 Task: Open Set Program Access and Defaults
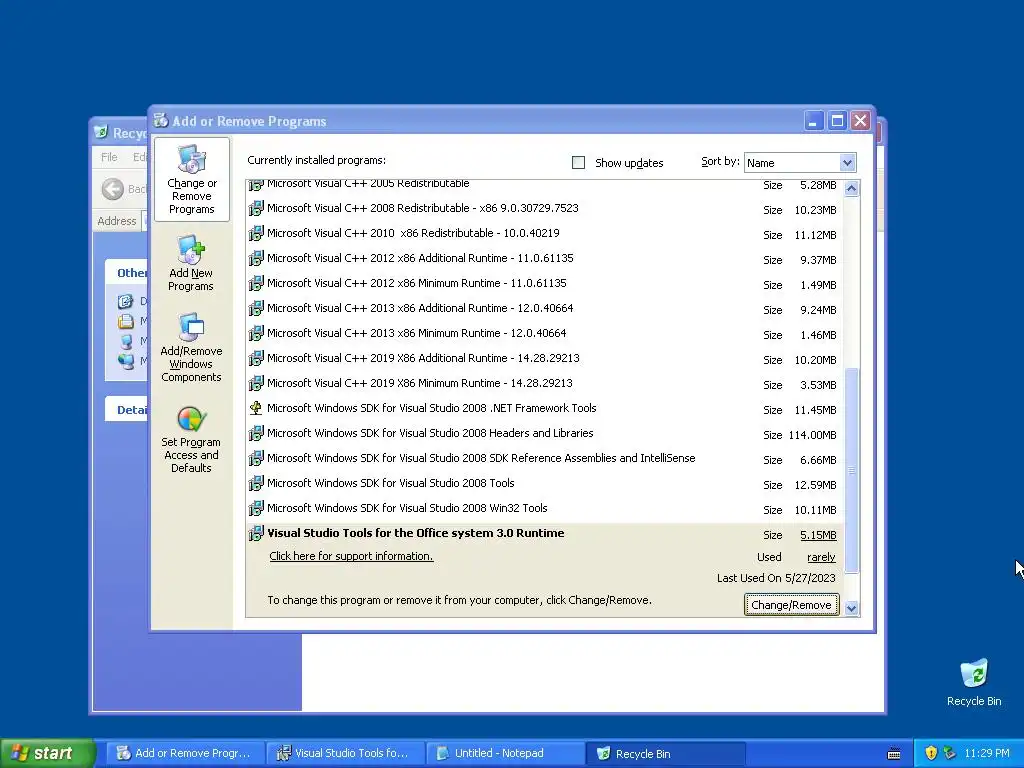tap(191, 439)
